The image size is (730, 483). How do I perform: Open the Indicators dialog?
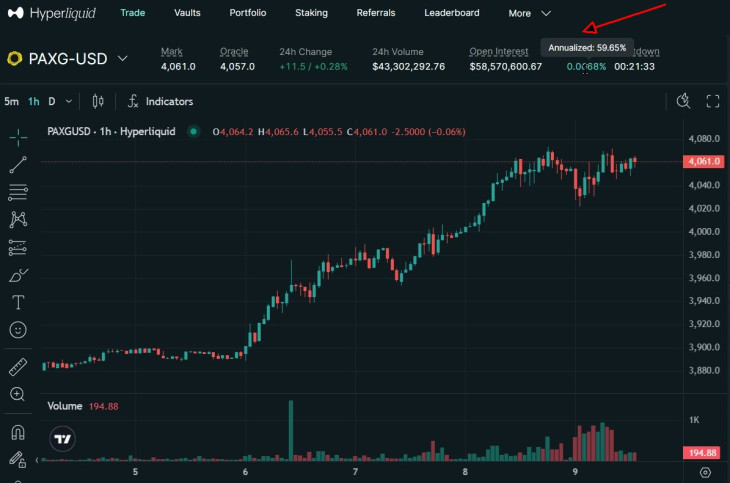point(160,101)
